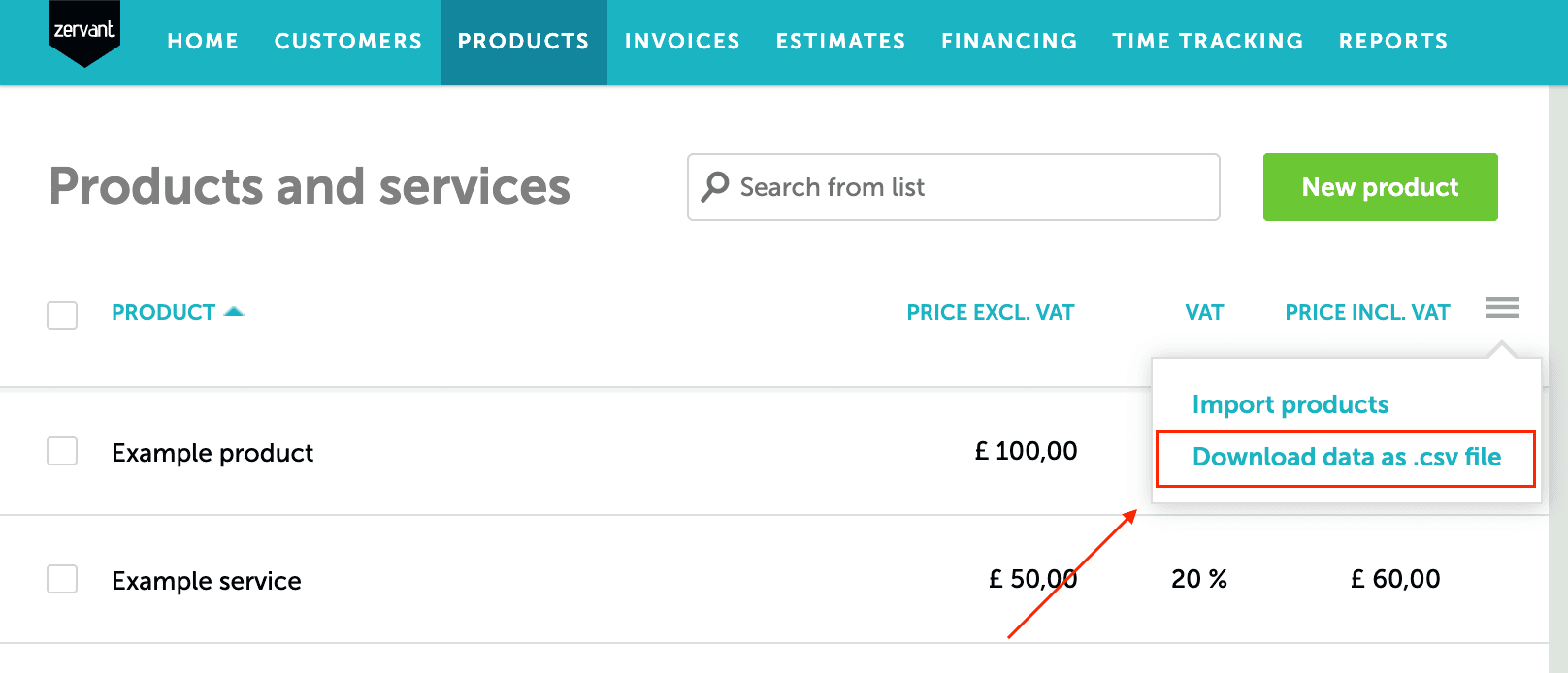Open the Example product entry

click(212, 453)
